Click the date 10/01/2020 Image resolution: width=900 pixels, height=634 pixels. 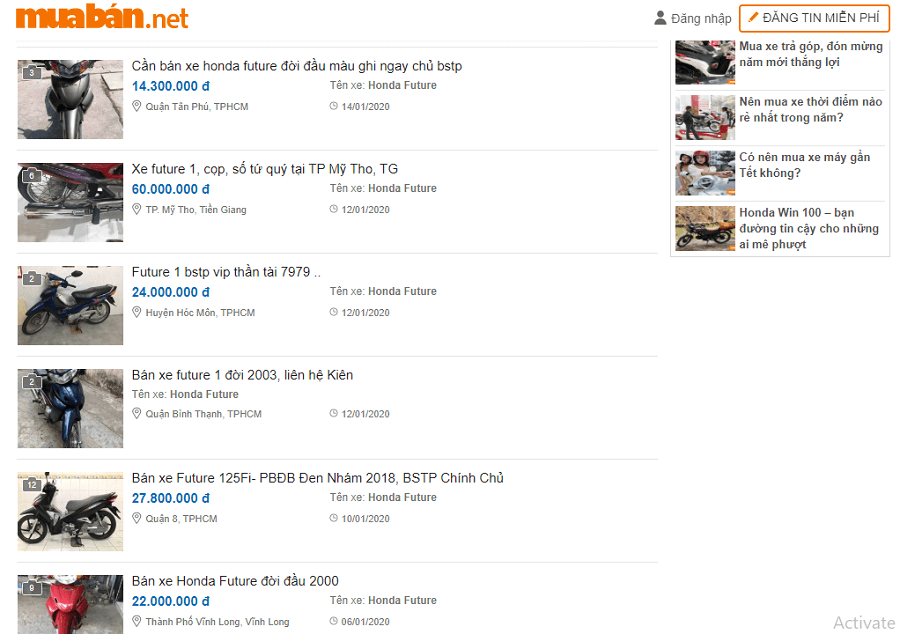tap(365, 519)
